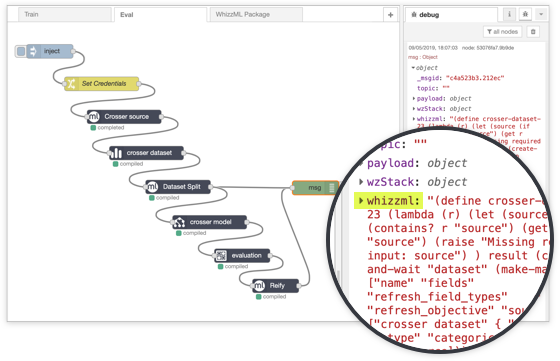
Task: Click the Crosser source ml icon
Action: (x=94, y=117)
